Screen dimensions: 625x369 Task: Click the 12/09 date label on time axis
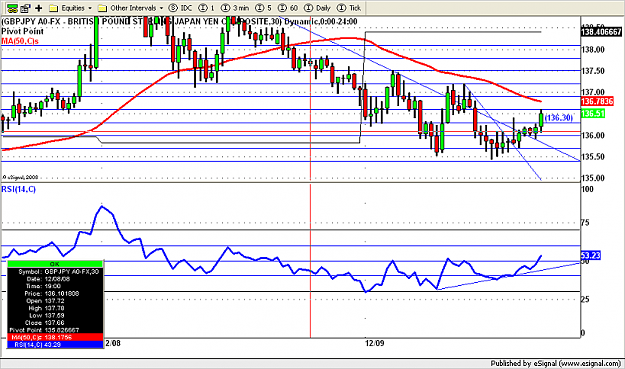(375, 343)
